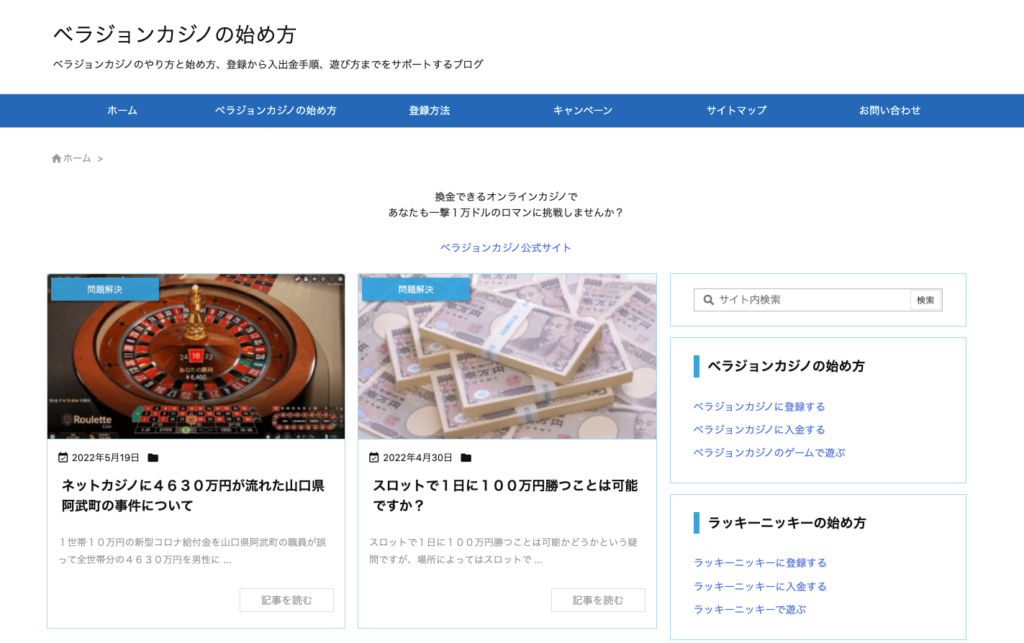The height and width of the screenshot is (643, 1024).
Task: Click sidebar heading ラッキーニッキーの始め方
Action: coord(787,523)
